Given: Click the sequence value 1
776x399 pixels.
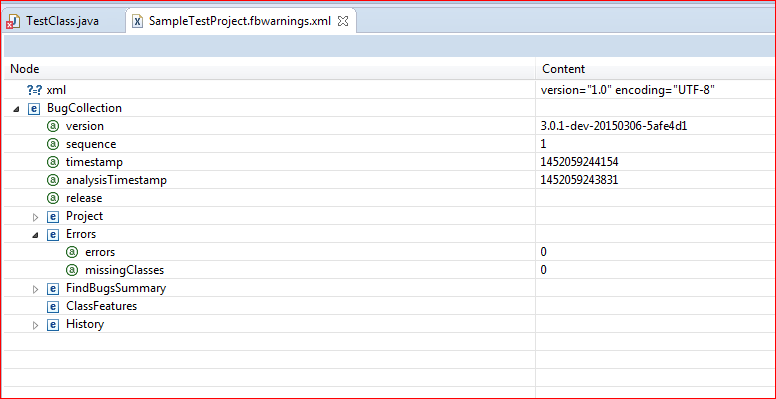Looking at the screenshot, I should coord(543,144).
